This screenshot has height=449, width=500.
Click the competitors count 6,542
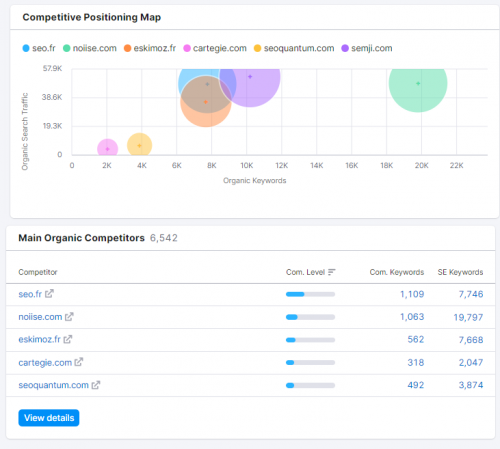pos(164,238)
